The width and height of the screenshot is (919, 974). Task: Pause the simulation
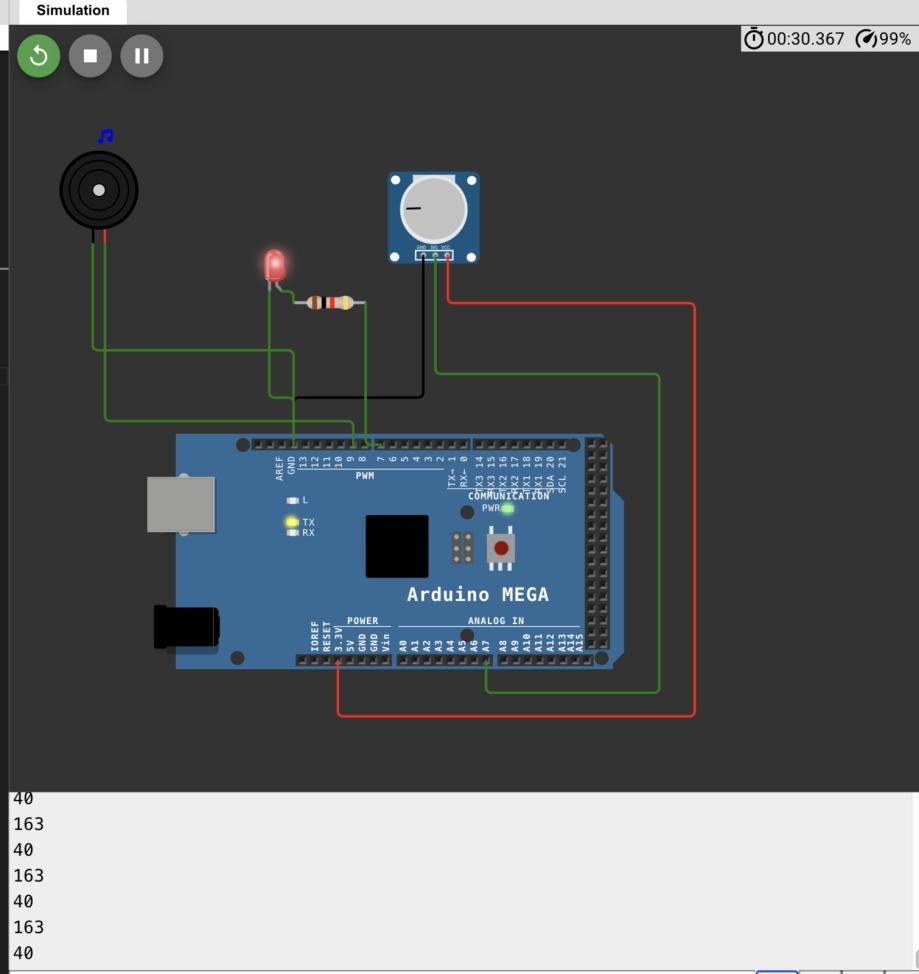coord(142,56)
